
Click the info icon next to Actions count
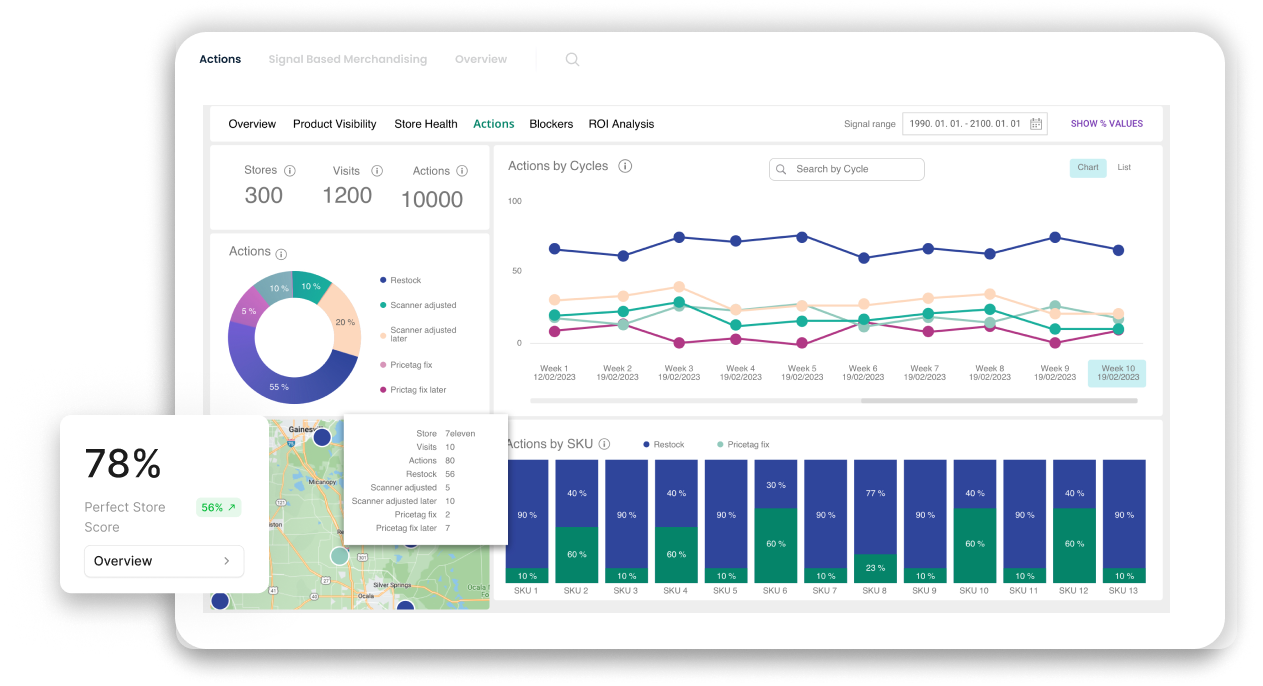coord(459,171)
